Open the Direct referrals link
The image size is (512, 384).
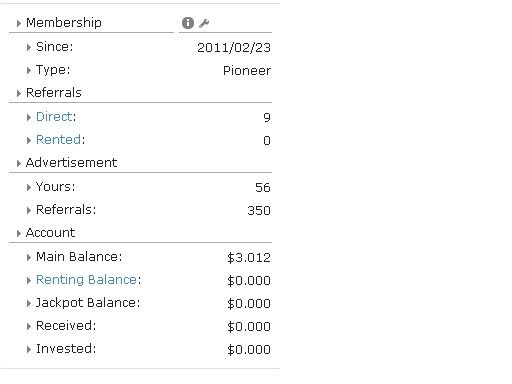click(x=54, y=117)
